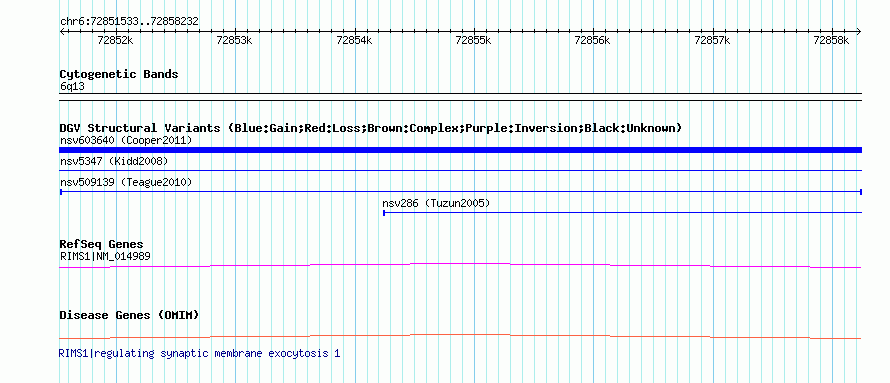Viewport: 890px width, 383px height.
Task: Open the nsv603640 (Cooper2011) variant label
Action: [126, 140]
